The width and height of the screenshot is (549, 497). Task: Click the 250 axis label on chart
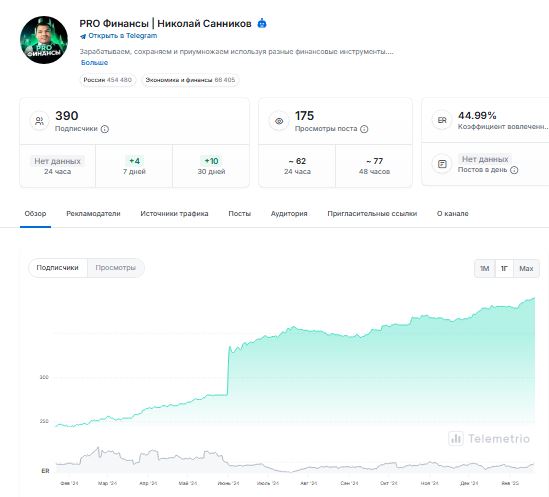[x=44, y=421]
